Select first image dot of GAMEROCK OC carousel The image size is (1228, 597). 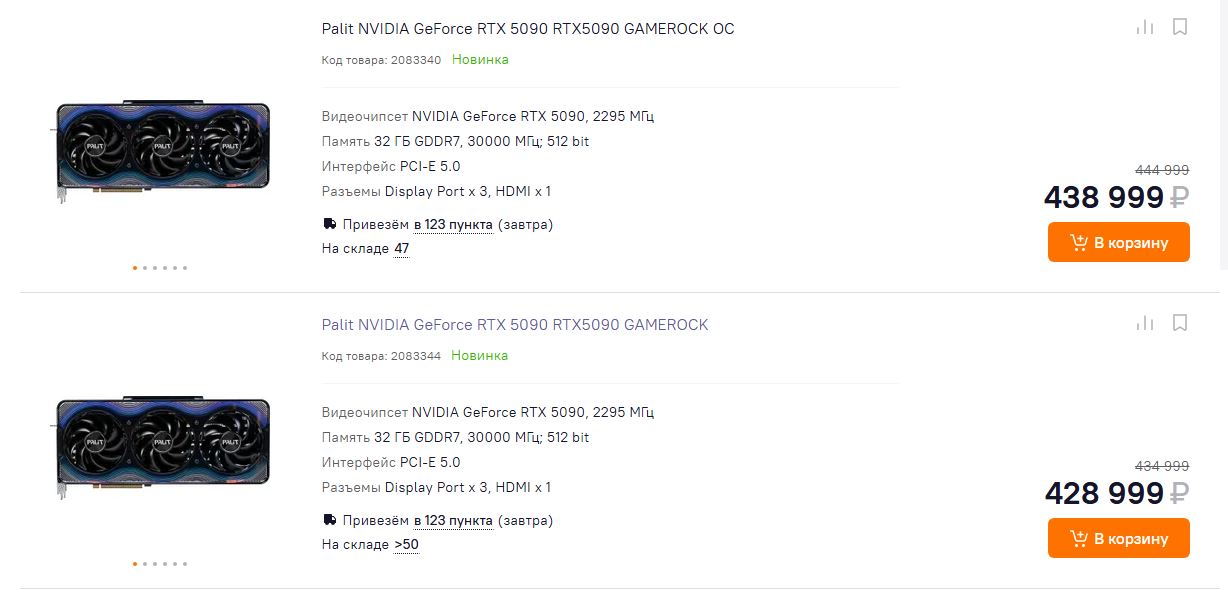(x=135, y=268)
